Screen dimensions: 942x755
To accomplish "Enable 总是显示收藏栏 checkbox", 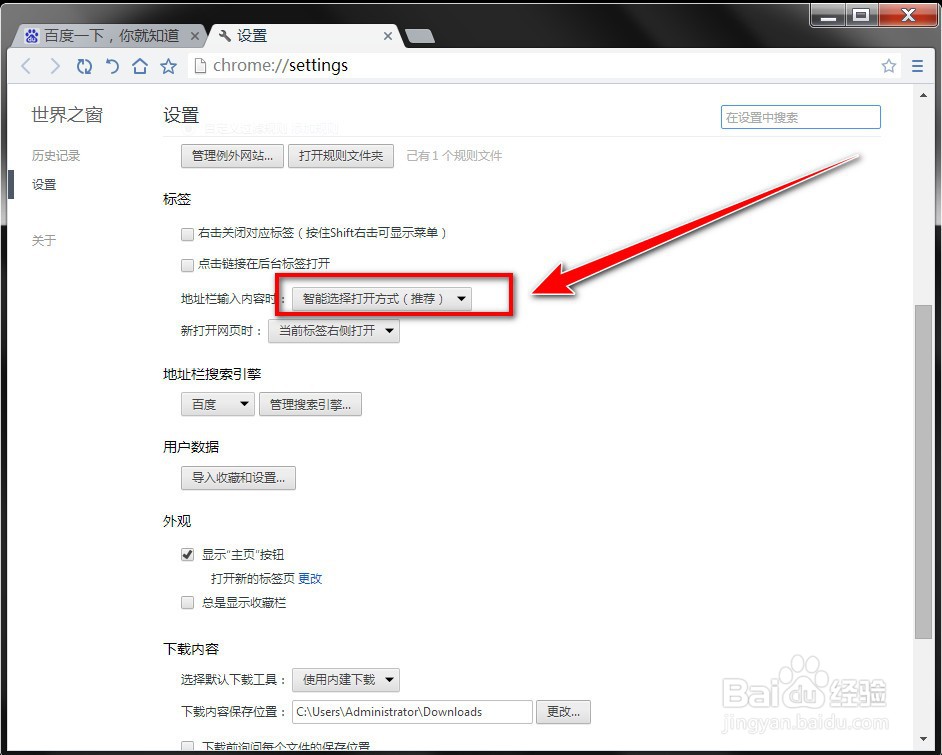I will coord(187,602).
